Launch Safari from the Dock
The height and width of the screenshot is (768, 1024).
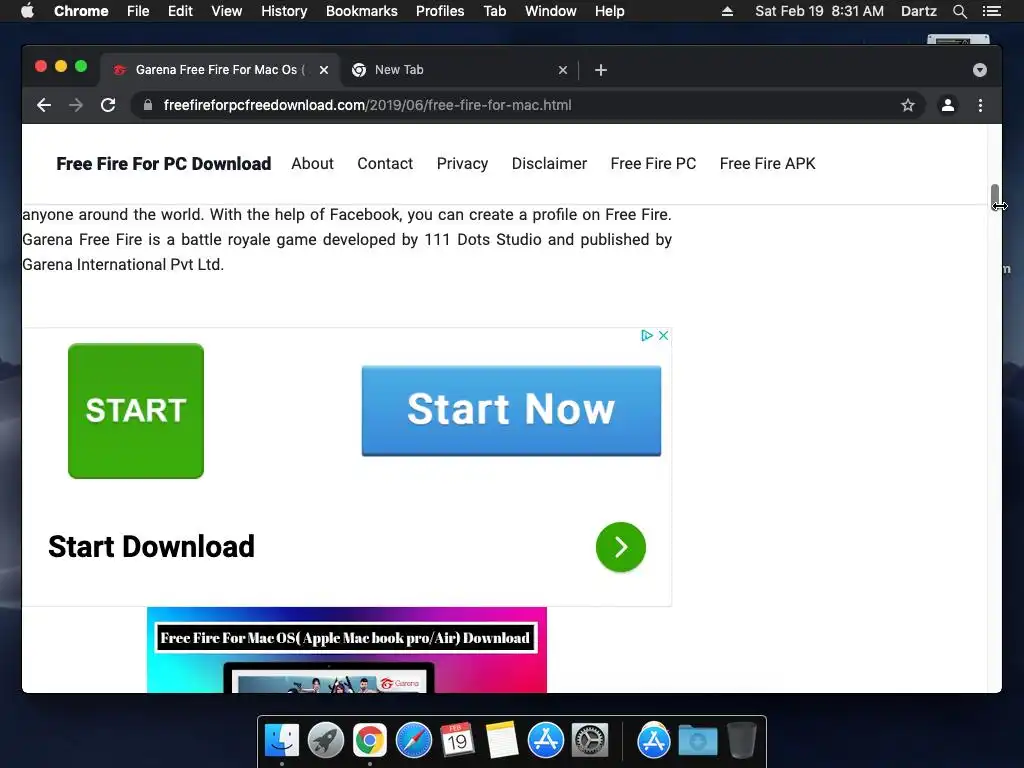[x=413, y=741]
